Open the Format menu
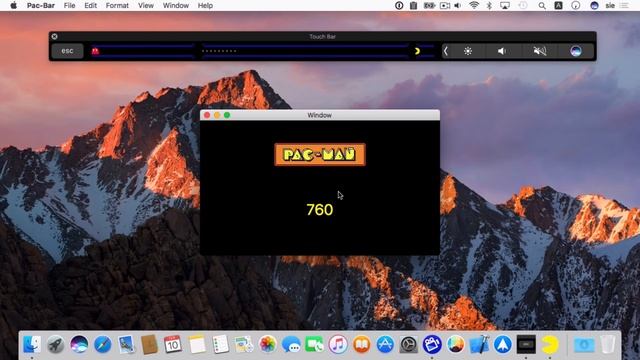 tap(117, 5)
